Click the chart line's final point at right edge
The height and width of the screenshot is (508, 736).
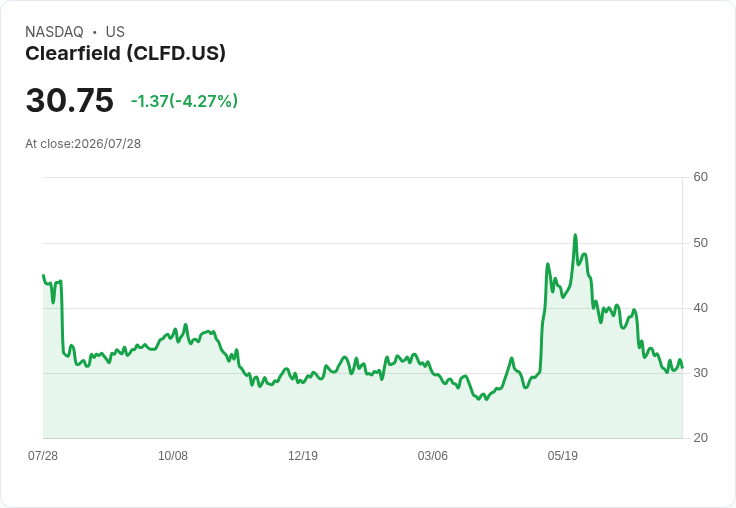pyautogui.click(x=682, y=368)
